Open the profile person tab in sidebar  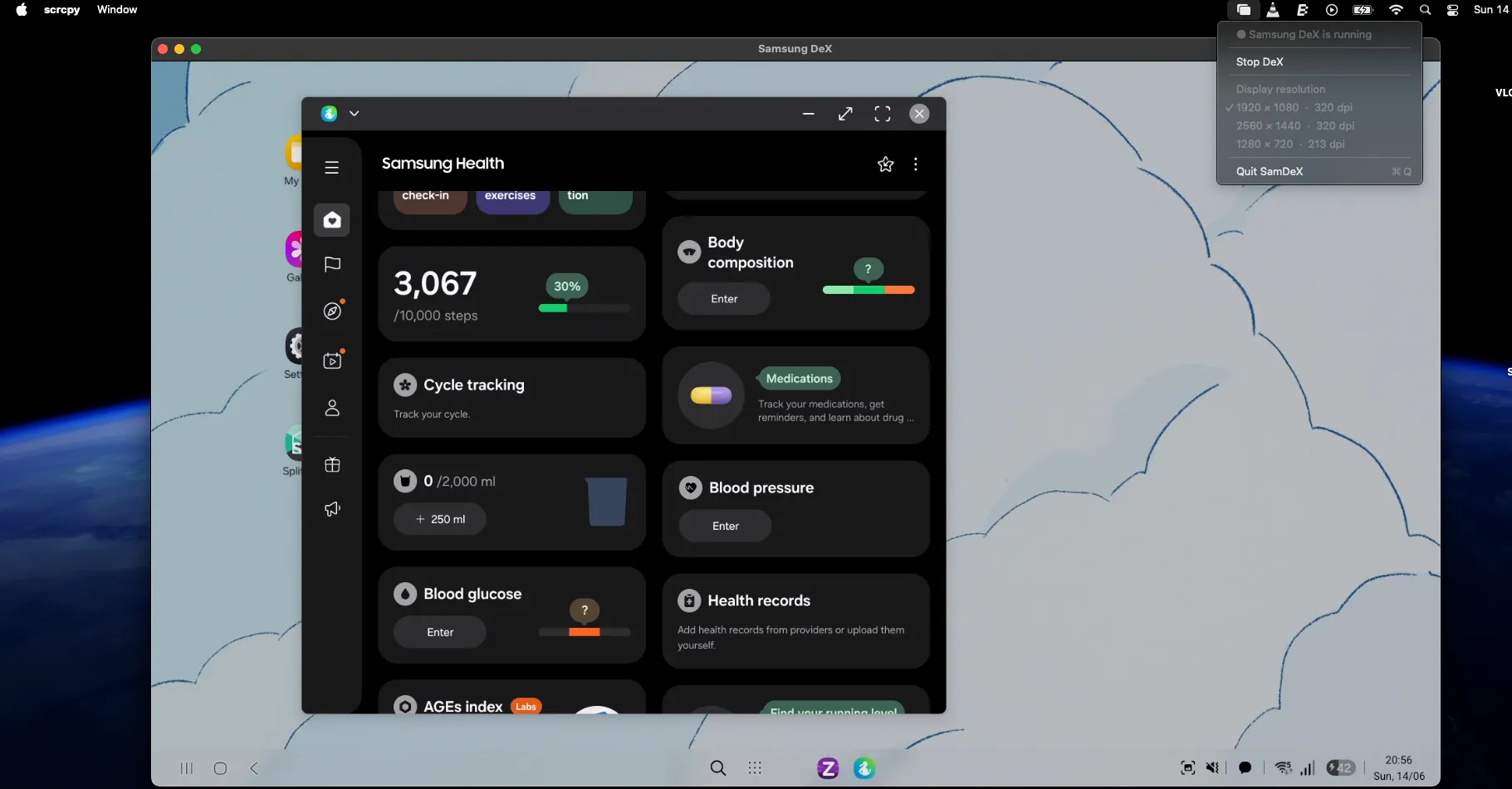[x=332, y=408]
